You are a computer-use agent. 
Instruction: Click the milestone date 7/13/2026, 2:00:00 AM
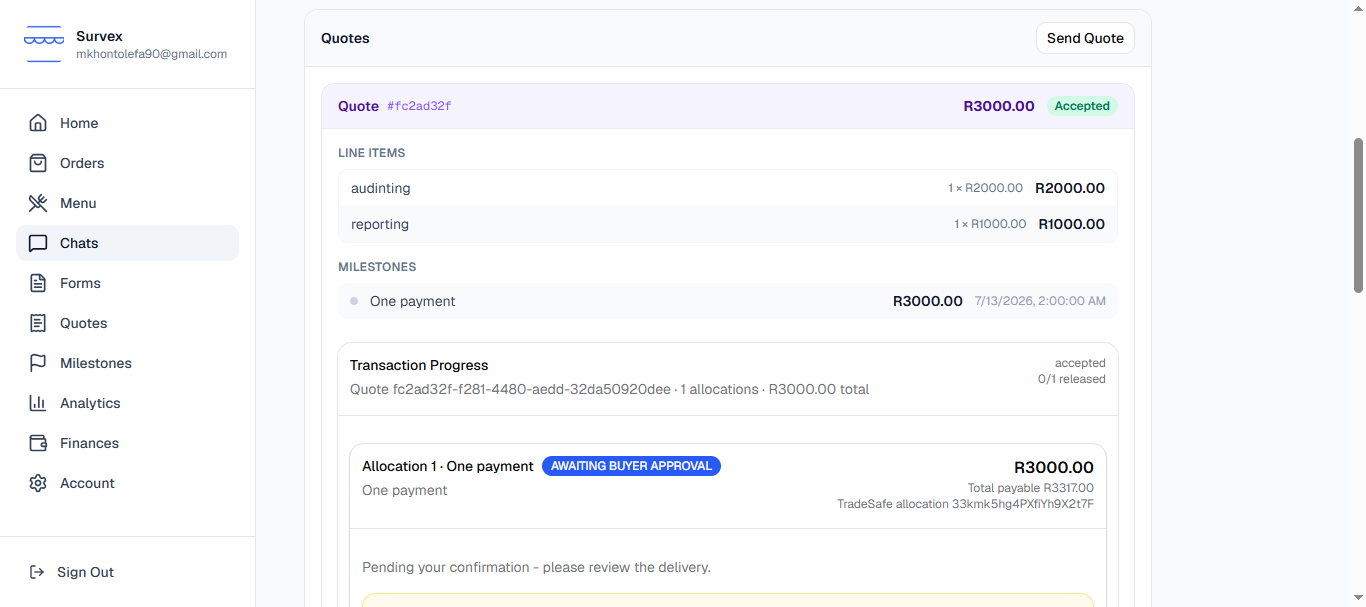coord(1040,301)
